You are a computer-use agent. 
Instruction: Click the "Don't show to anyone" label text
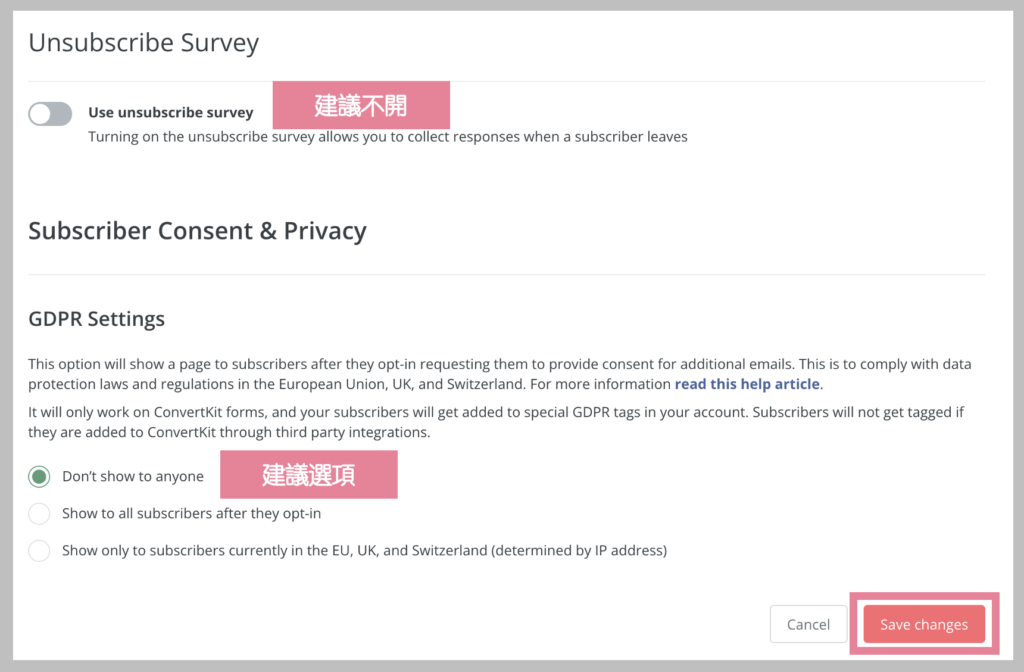[133, 477]
